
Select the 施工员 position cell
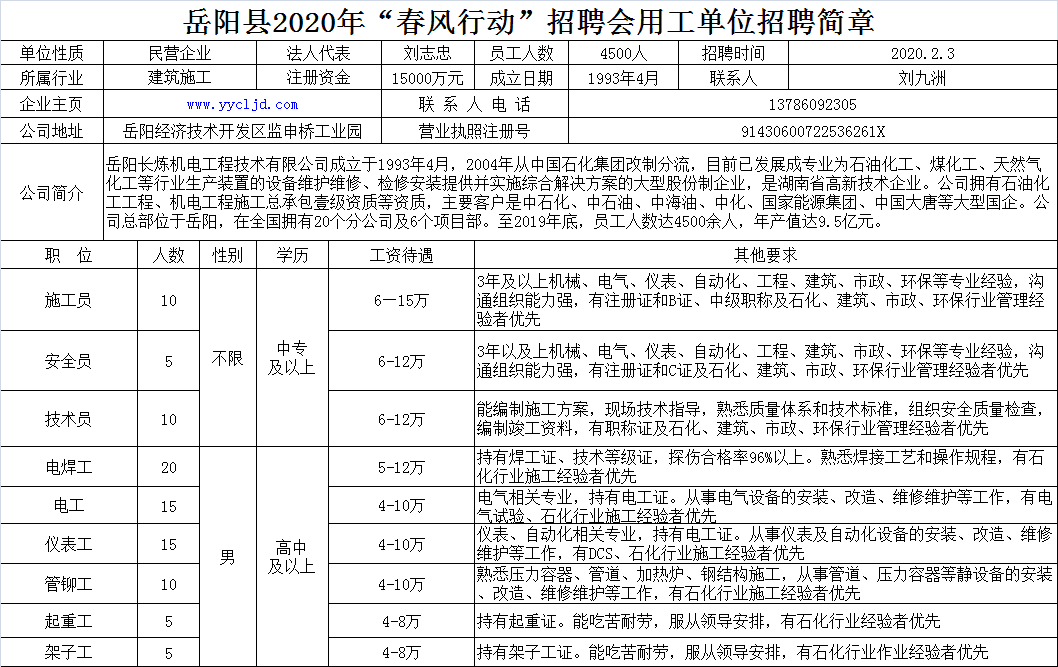(69, 300)
